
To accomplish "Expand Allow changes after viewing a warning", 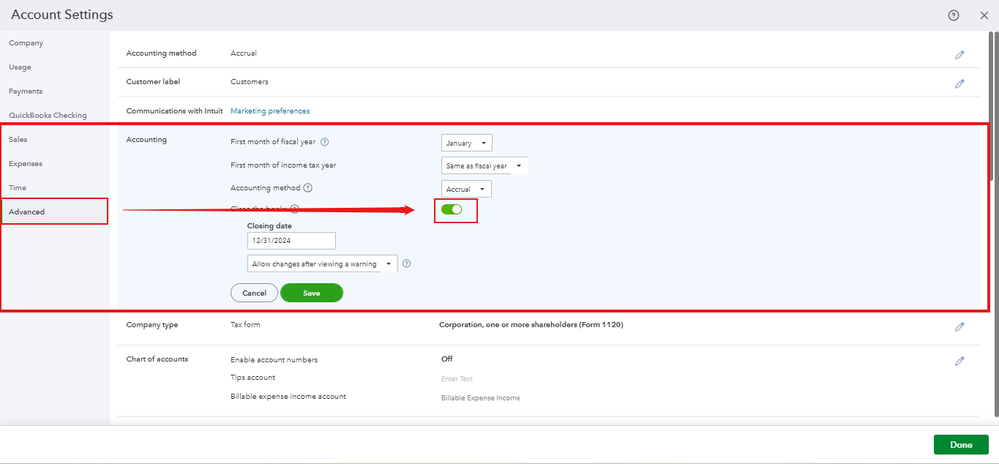I will point(322,264).
